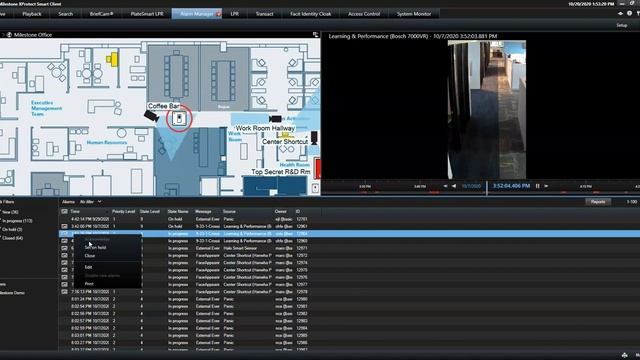Click the timeline near the 3:40 PM mark
The height and width of the screenshot is (360, 640).
coord(420,187)
